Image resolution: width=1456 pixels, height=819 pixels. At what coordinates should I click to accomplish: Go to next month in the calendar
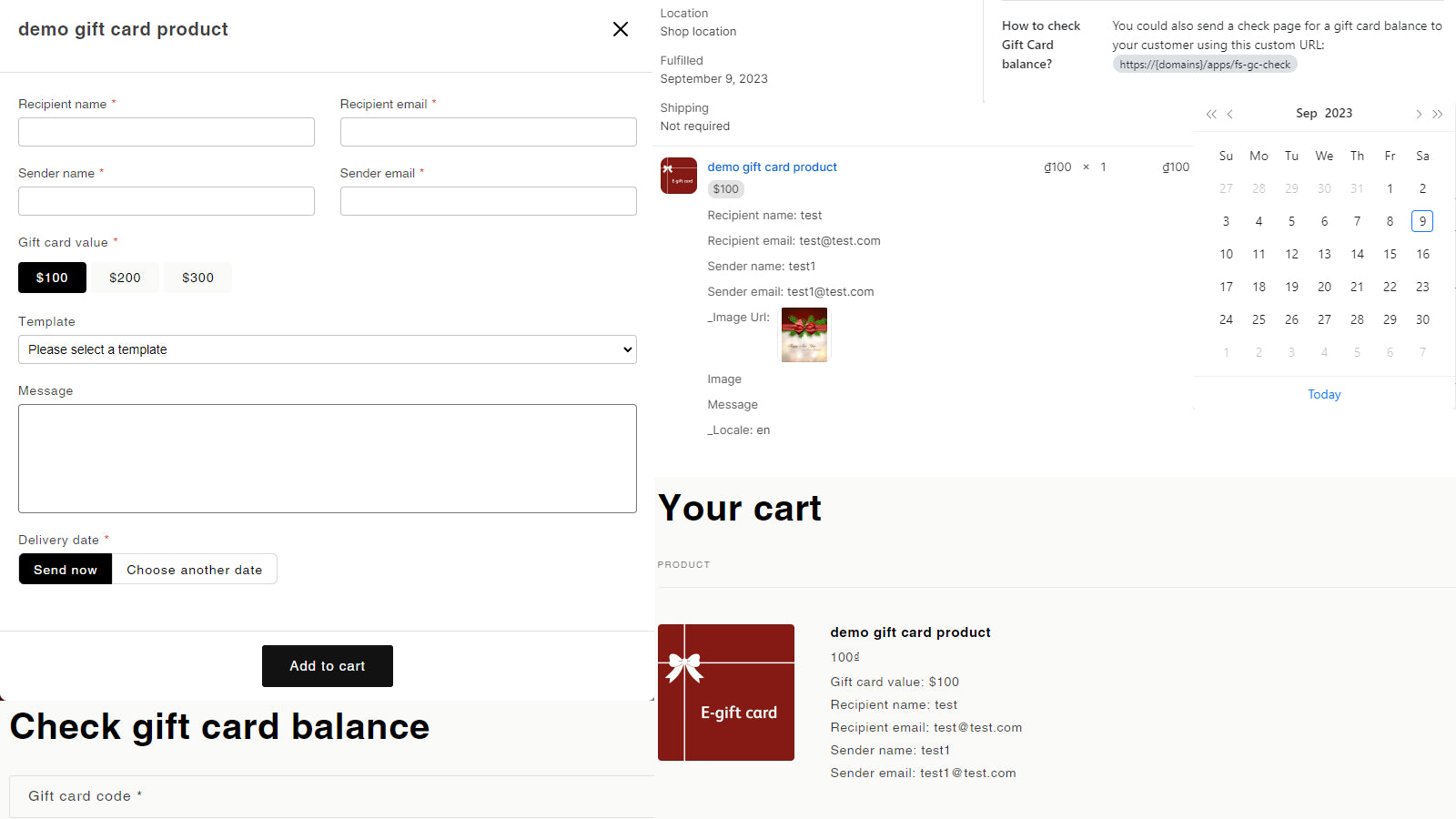[x=1419, y=114]
